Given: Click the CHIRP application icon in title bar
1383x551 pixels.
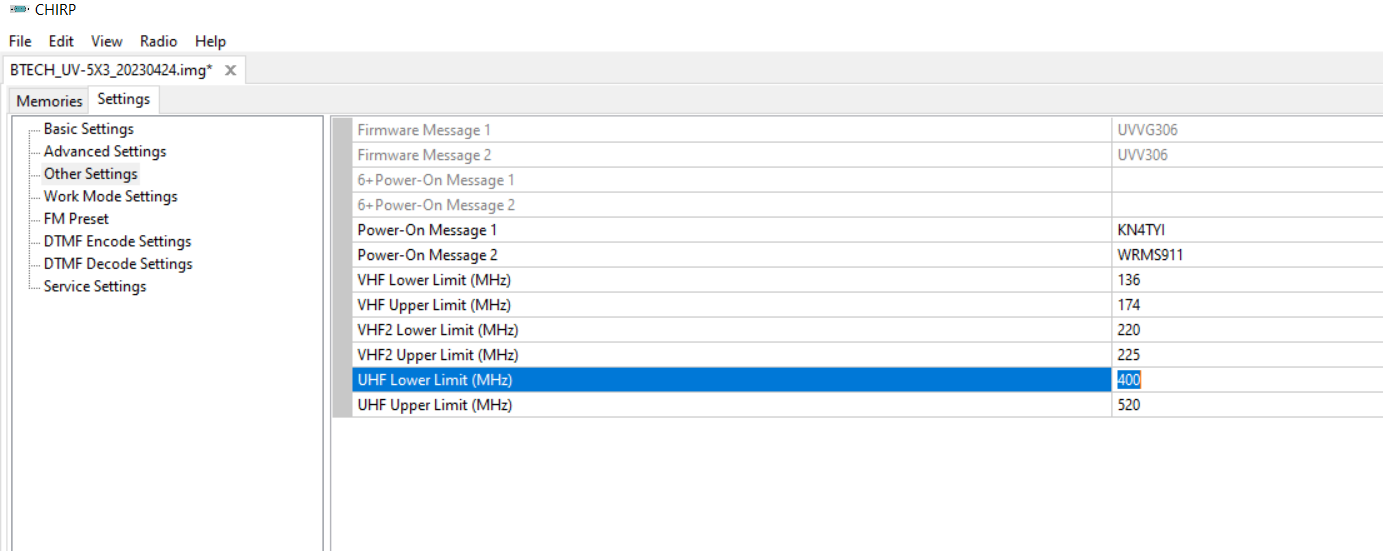Looking at the screenshot, I should tap(18, 9).
